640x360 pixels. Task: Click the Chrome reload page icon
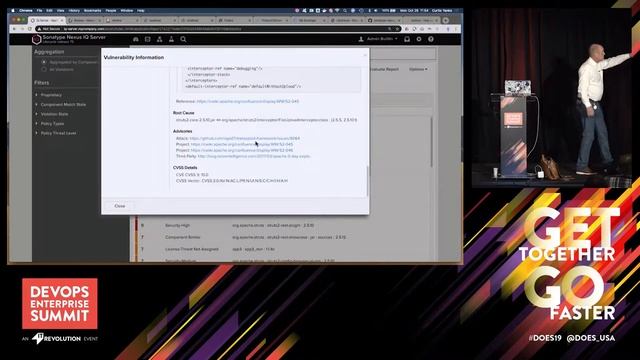[29, 29]
